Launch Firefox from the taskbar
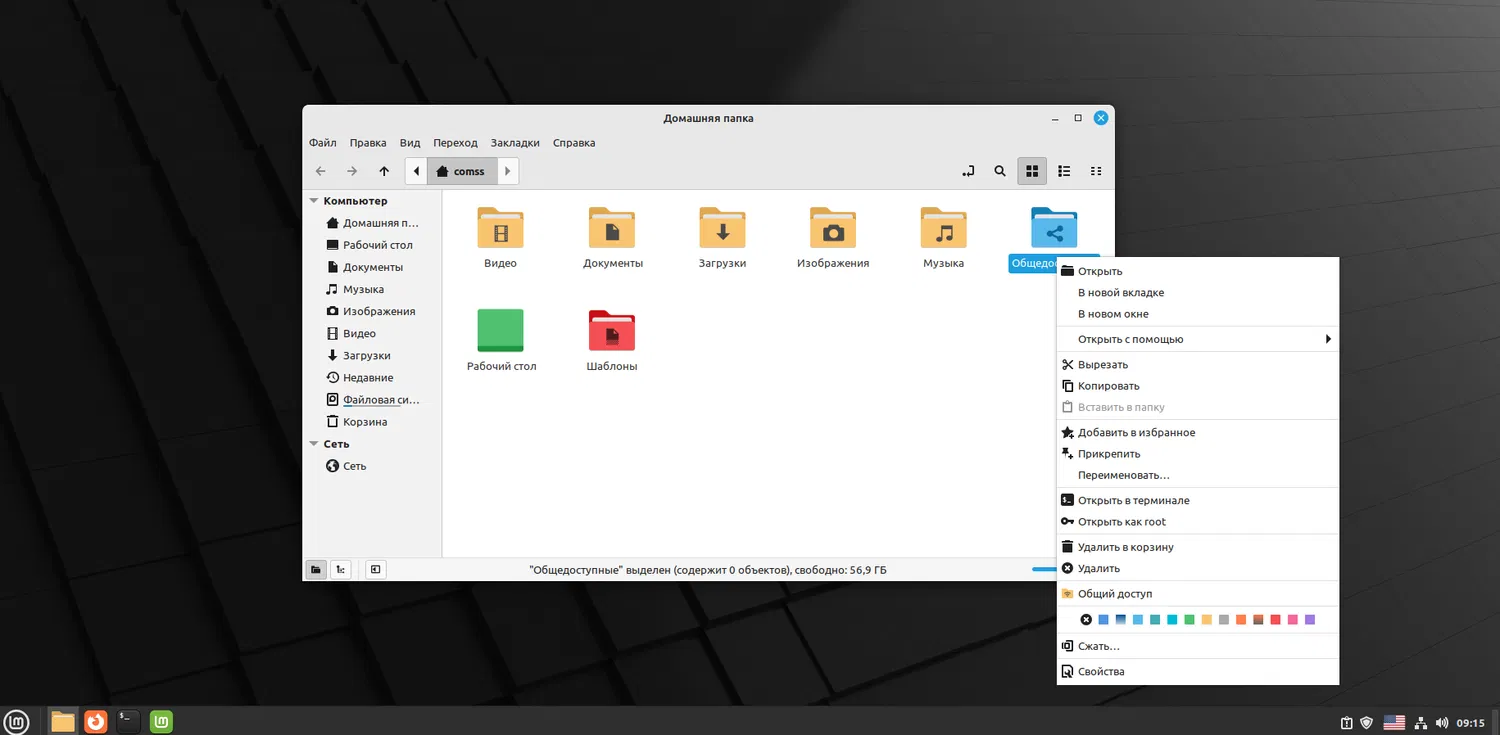Screen dimensions: 1500x735 point(96,720)
